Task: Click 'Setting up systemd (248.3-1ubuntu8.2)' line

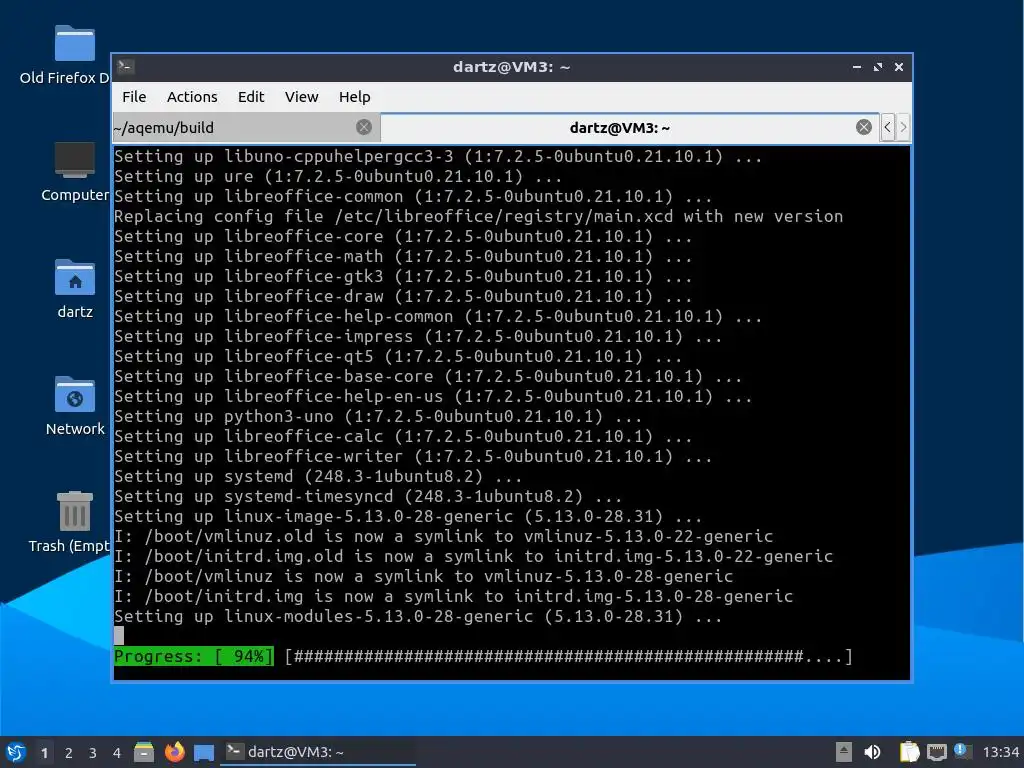Action: 318,476
